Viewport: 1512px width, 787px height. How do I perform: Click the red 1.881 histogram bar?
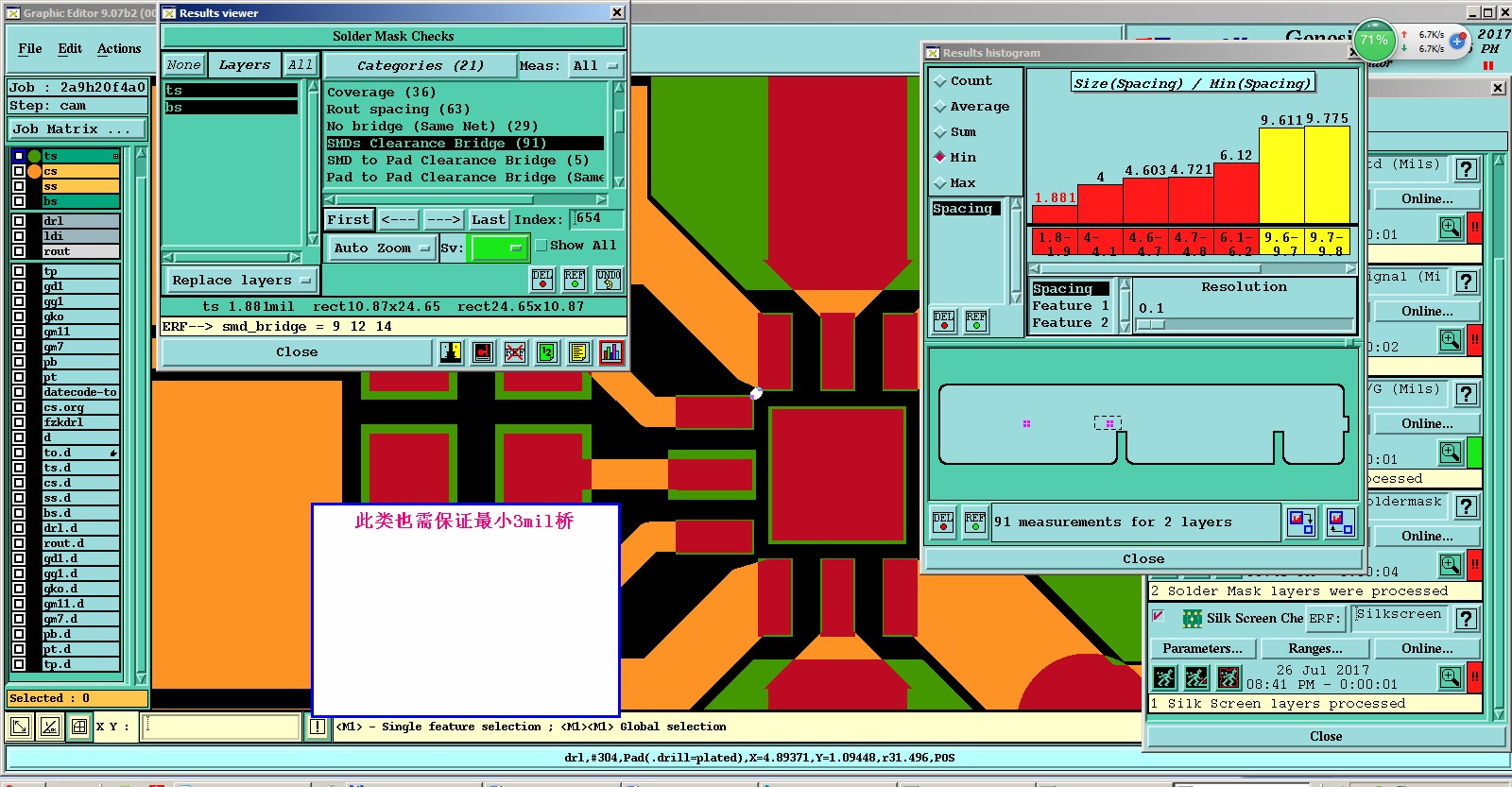(1055, 214)
